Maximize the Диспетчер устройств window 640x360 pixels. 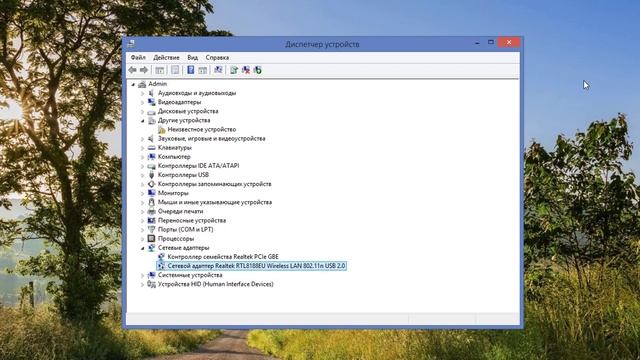coord(491,42)
